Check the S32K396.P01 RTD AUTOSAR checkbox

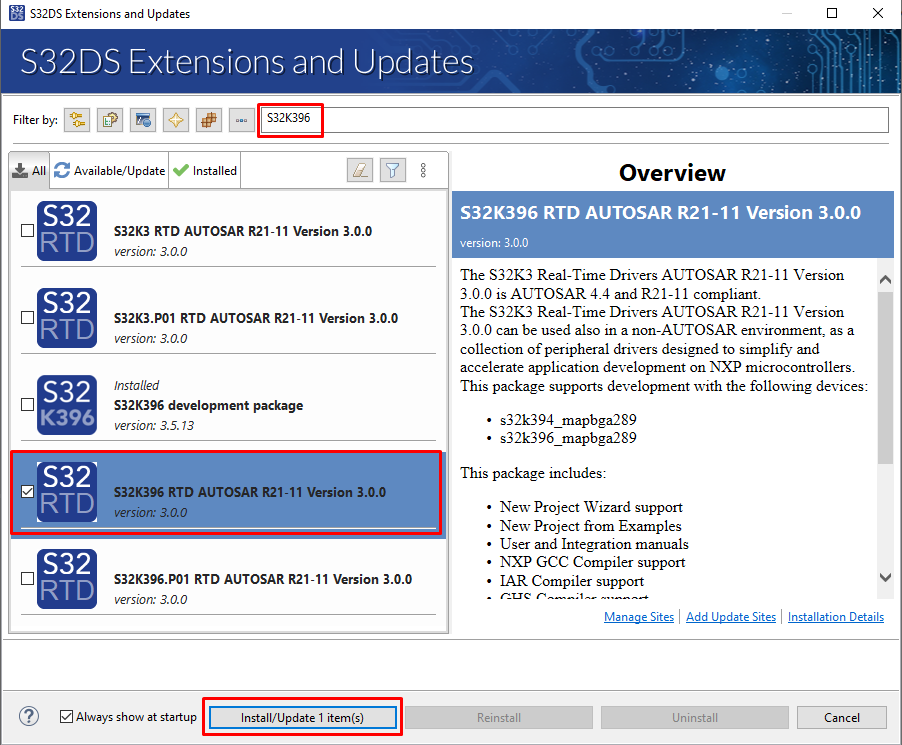[x=27, y=579]
